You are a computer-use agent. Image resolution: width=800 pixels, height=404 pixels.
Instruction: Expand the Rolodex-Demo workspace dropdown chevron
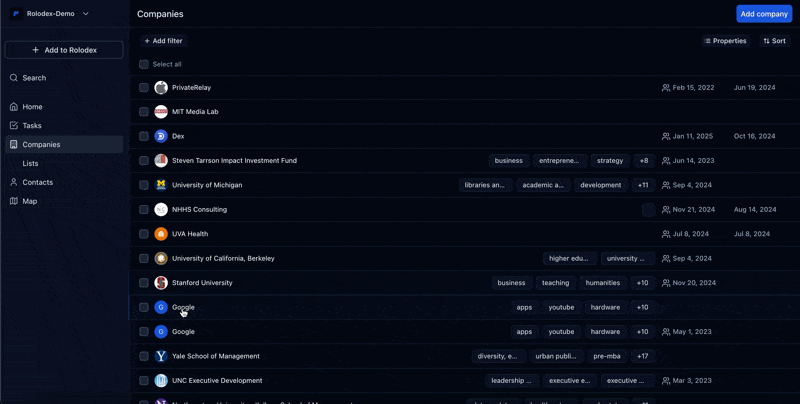(86, 14)
